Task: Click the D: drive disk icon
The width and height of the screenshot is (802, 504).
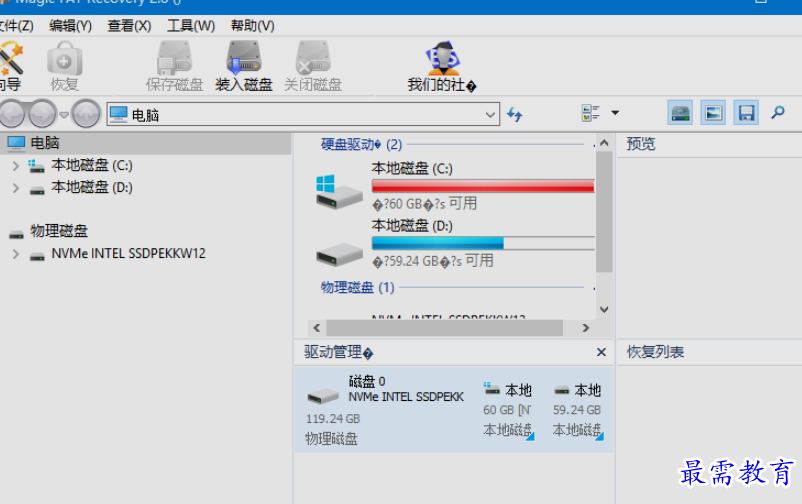Action: pos(339,254)
